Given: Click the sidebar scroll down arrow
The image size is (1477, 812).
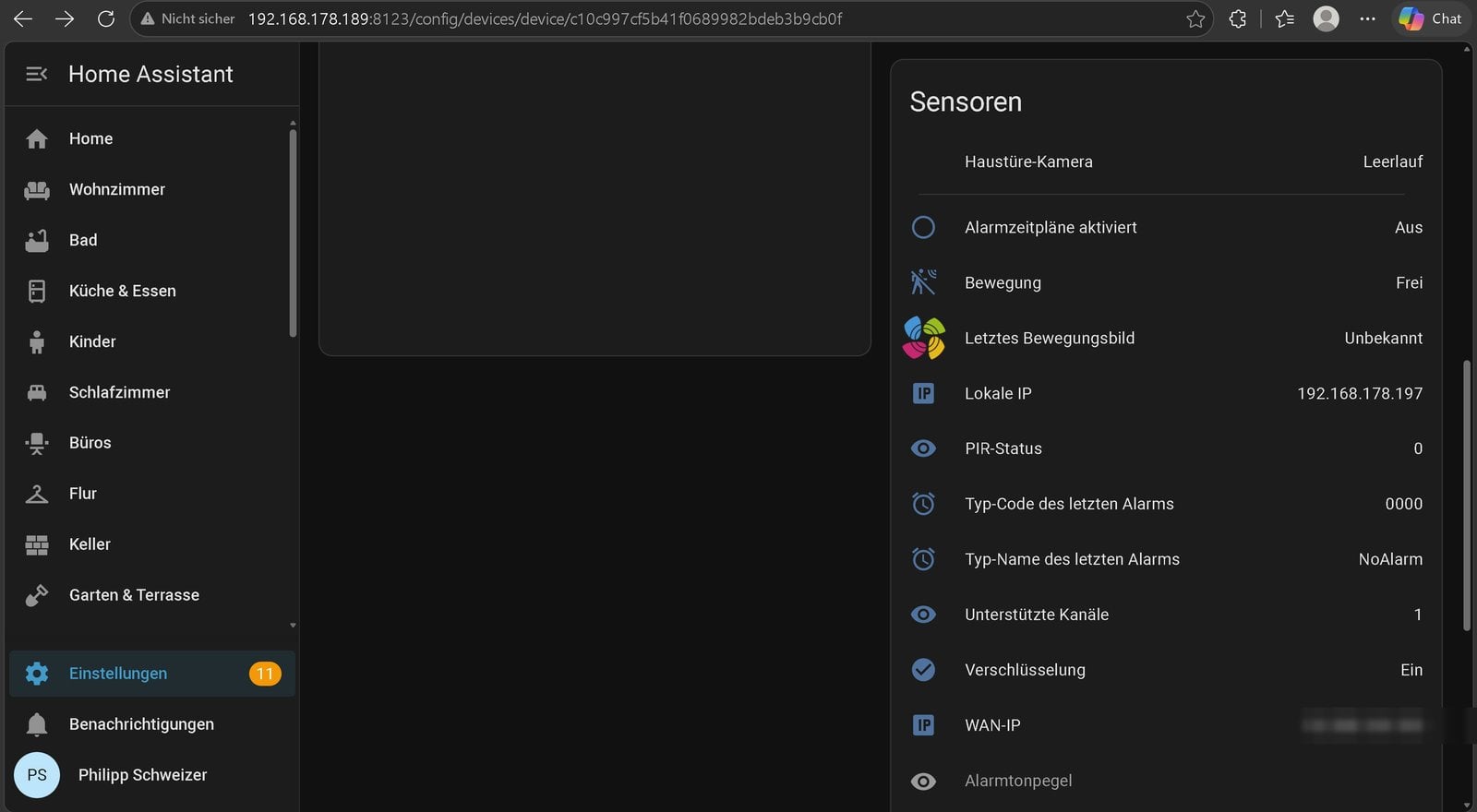Looking at the screenshot, I should [293, 626].
